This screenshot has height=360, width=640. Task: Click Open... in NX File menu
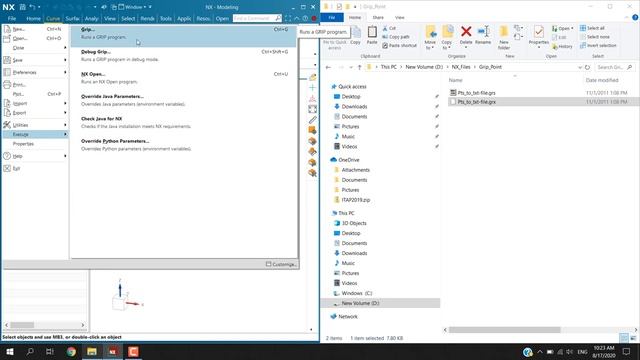[x=35, y=38]
